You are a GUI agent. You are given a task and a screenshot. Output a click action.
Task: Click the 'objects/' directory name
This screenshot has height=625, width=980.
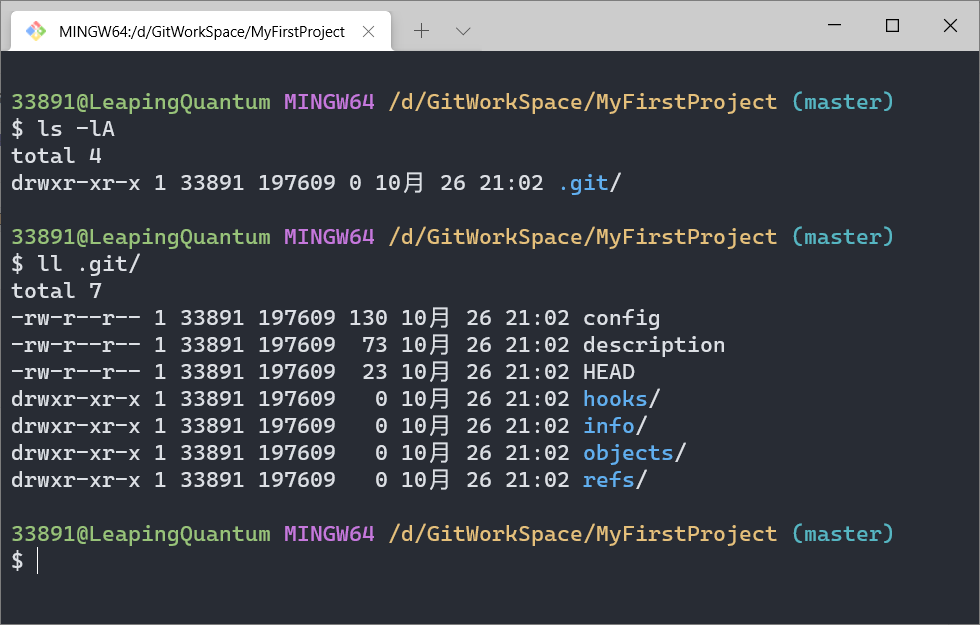[634, 452]
